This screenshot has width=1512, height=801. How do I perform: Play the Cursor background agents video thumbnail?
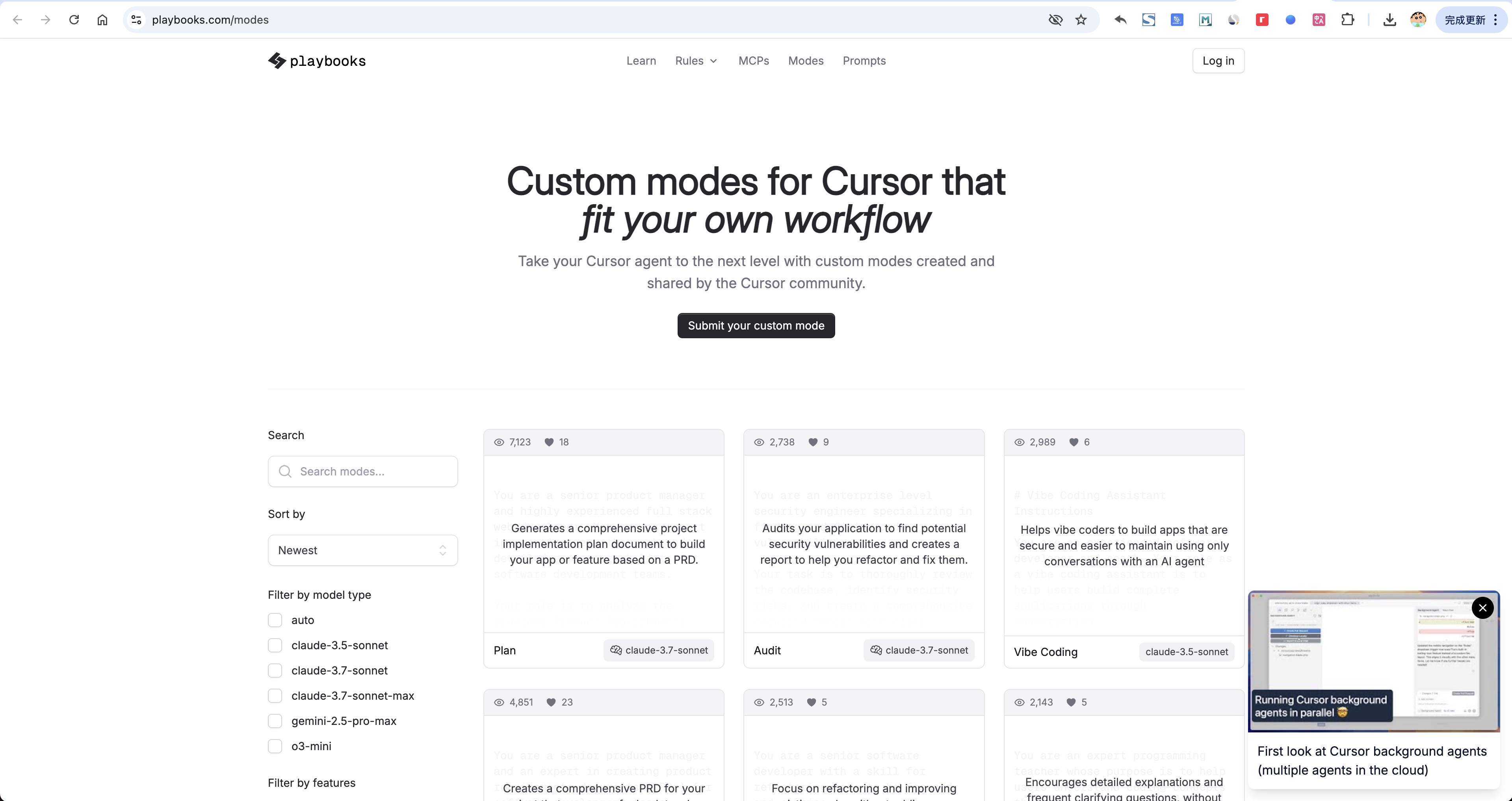click(1373, 661)
